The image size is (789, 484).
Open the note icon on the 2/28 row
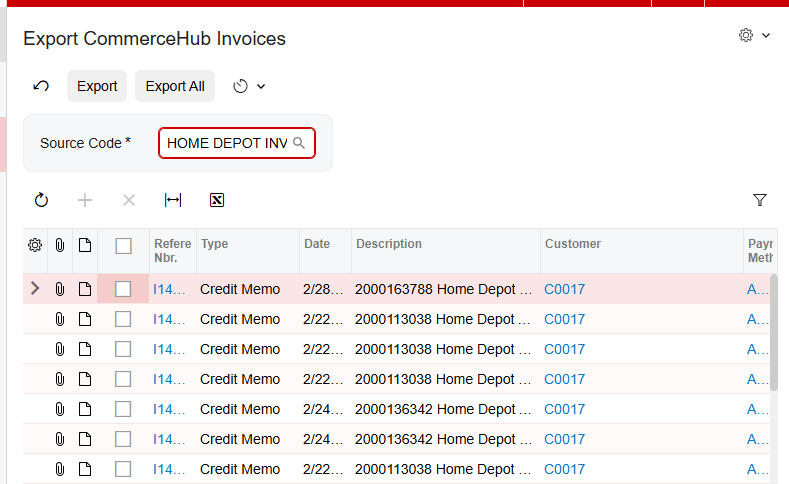[85, 289]
